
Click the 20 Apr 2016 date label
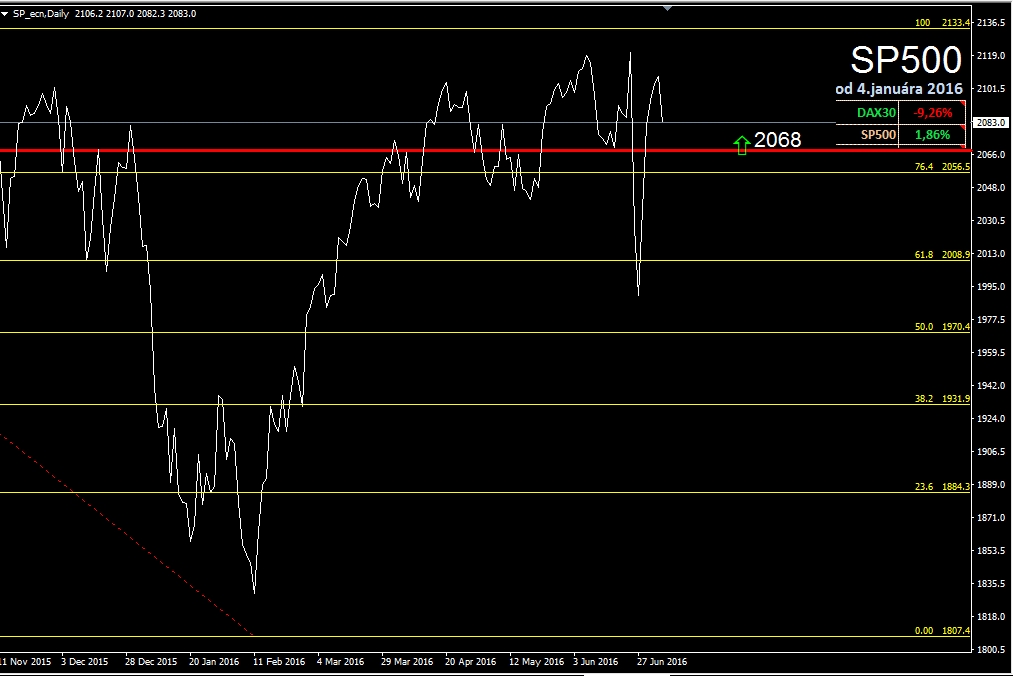pyautogui.click(x=470, y=661)
